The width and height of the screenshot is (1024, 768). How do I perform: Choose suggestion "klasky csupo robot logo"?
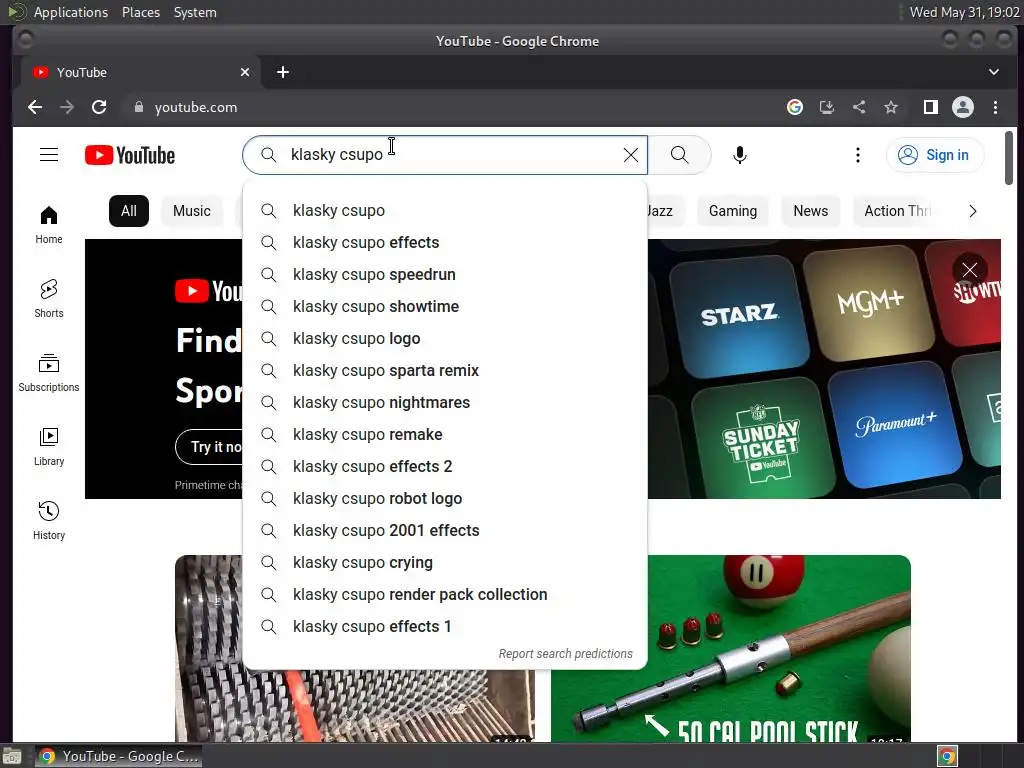click(445, 498)
